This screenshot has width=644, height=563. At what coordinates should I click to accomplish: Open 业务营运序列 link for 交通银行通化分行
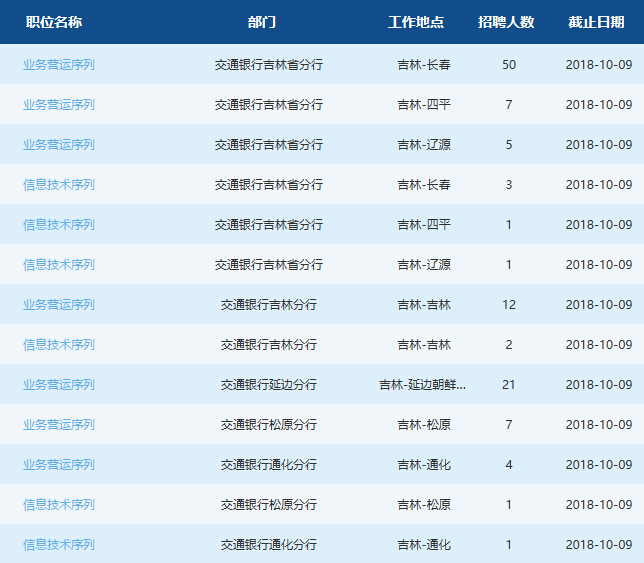(x=59, y=464)
